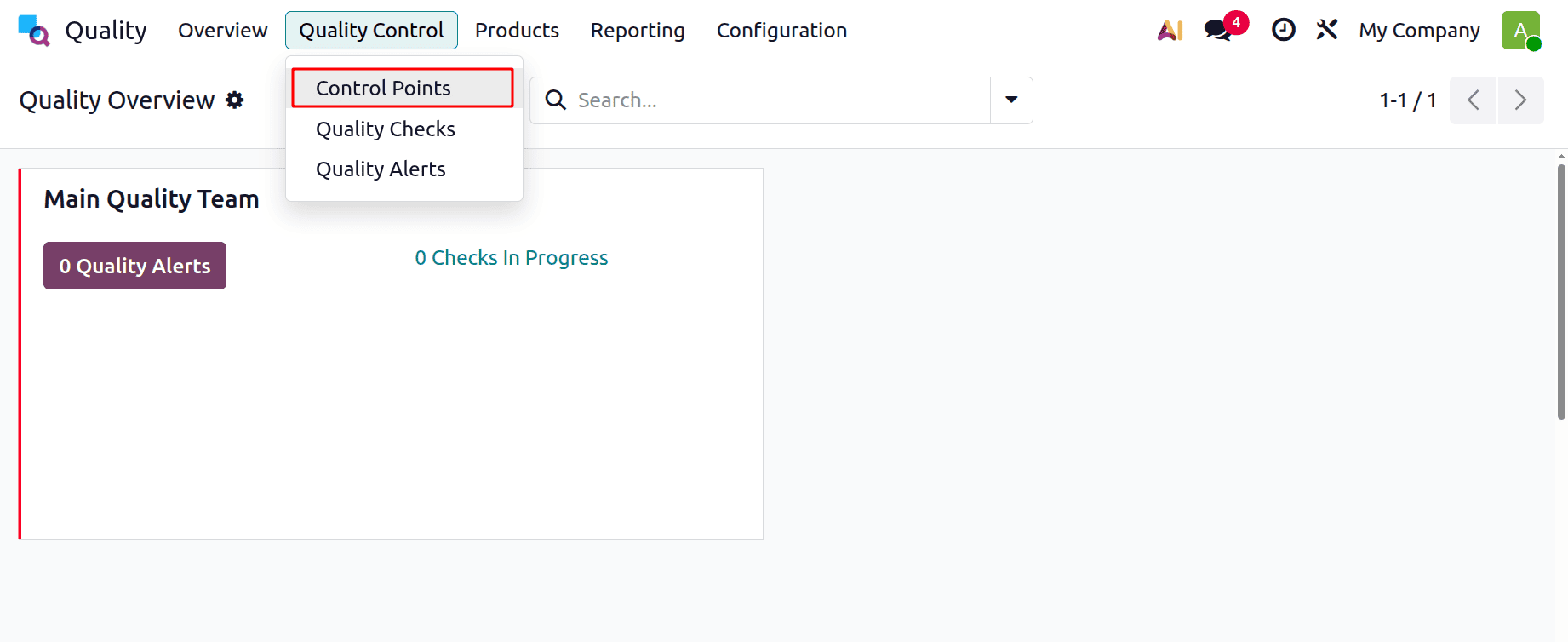Select Quality Alerts from the dropdown
This screenshot has width=1568, height=642.
[x=403, y=169]
